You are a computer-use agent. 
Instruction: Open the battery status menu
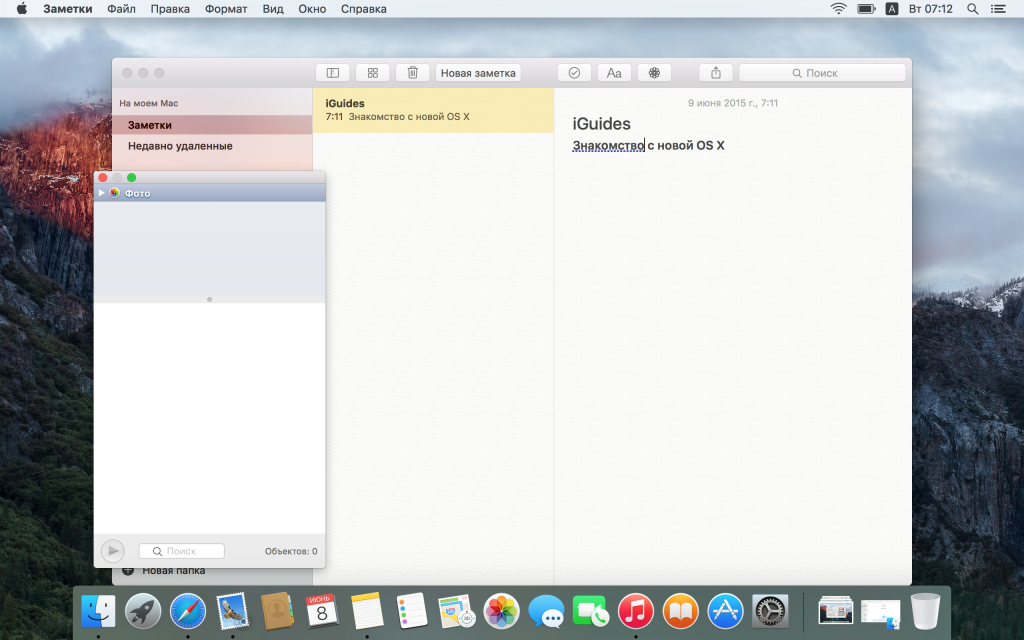pos(866,8)
